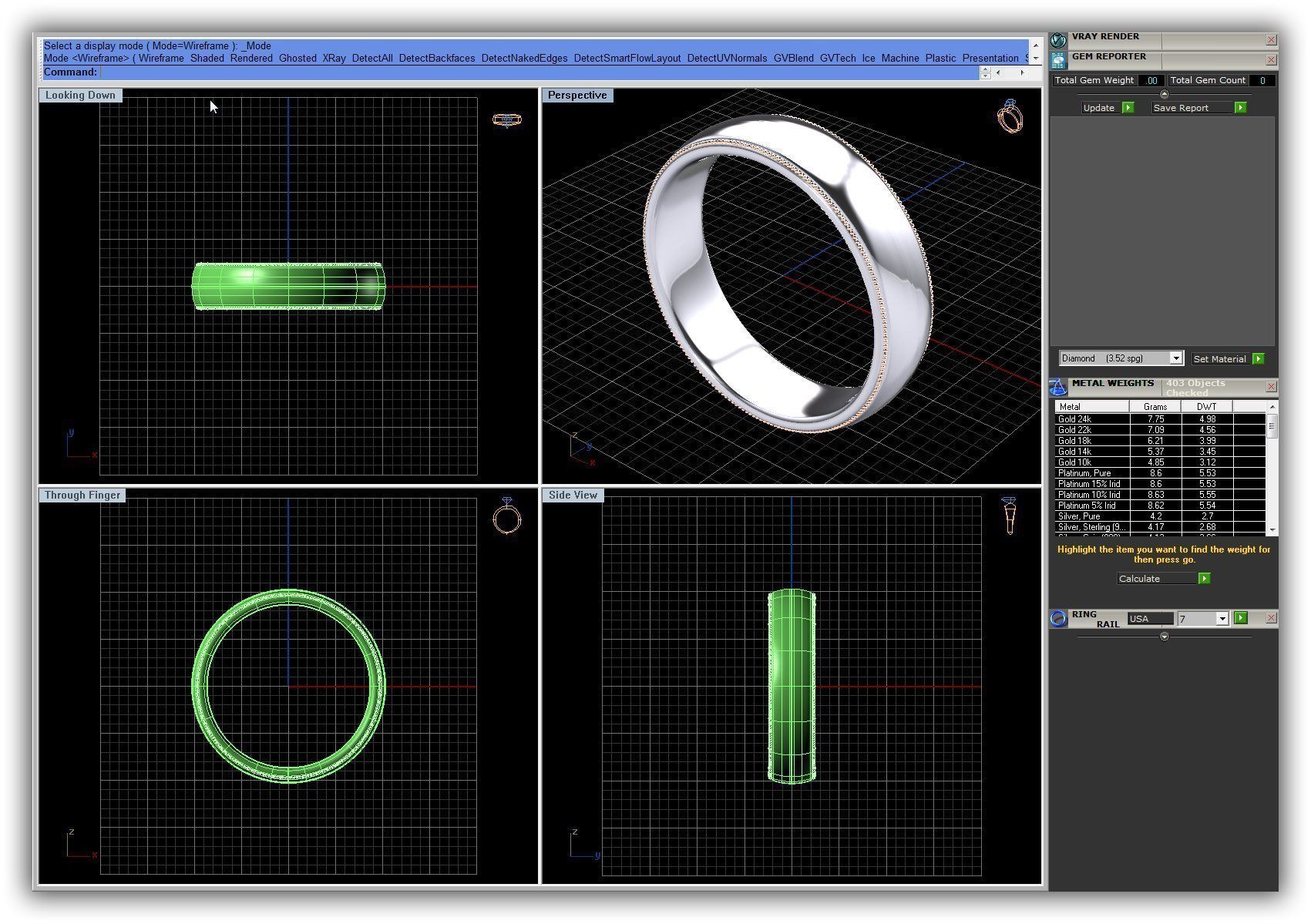Choose Wireframe display mode option

[161, 58]
